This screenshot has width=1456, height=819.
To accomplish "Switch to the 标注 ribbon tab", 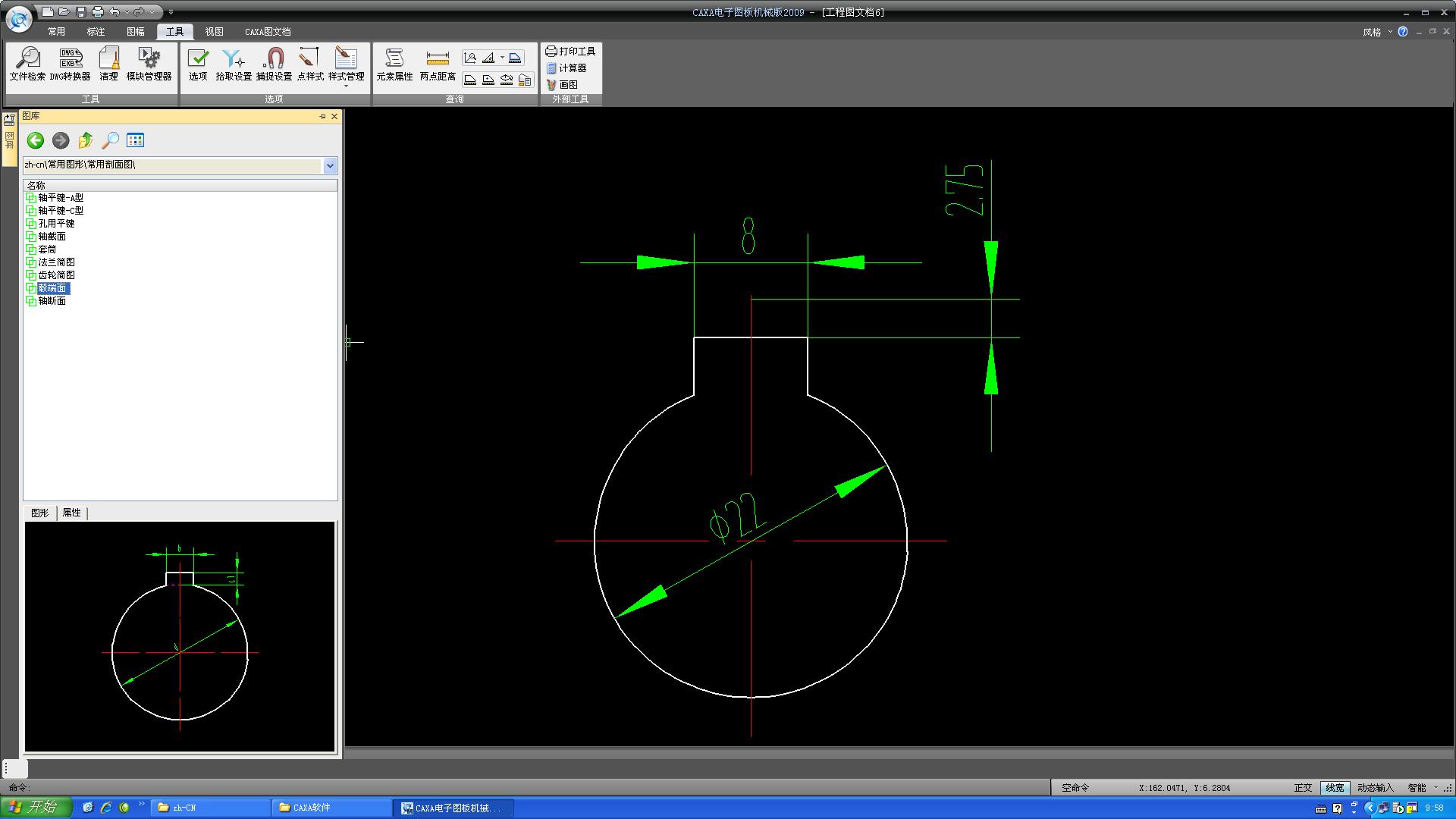I will coord(96,32).
